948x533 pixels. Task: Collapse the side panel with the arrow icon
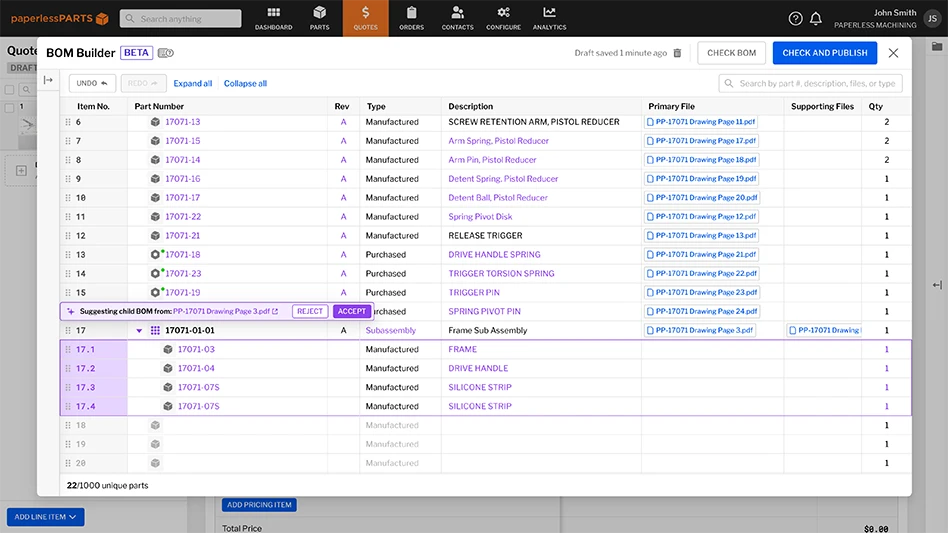click(48, 81)
